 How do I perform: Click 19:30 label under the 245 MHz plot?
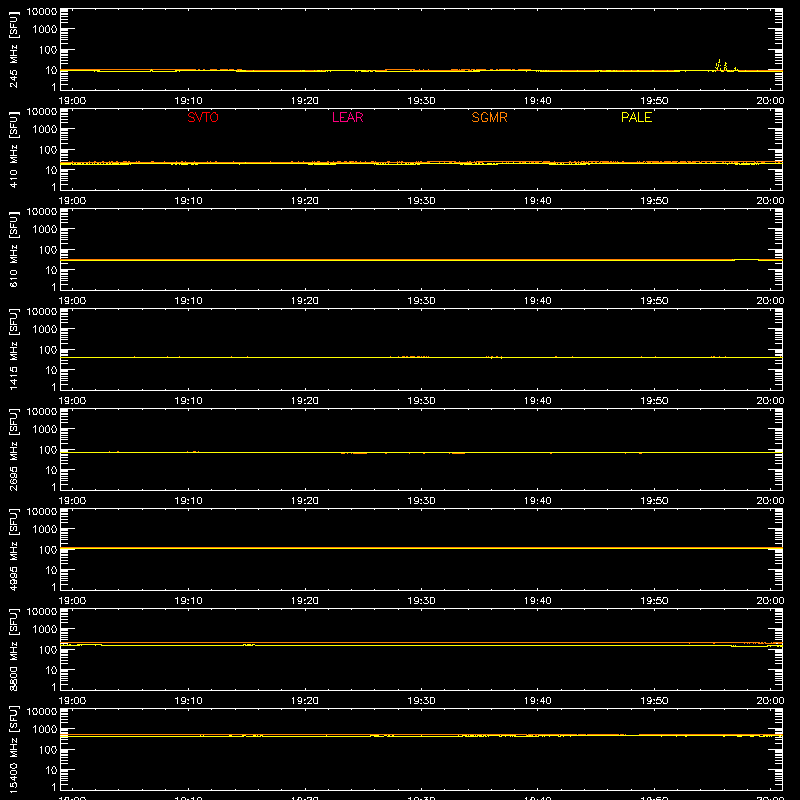click(421, 101)
